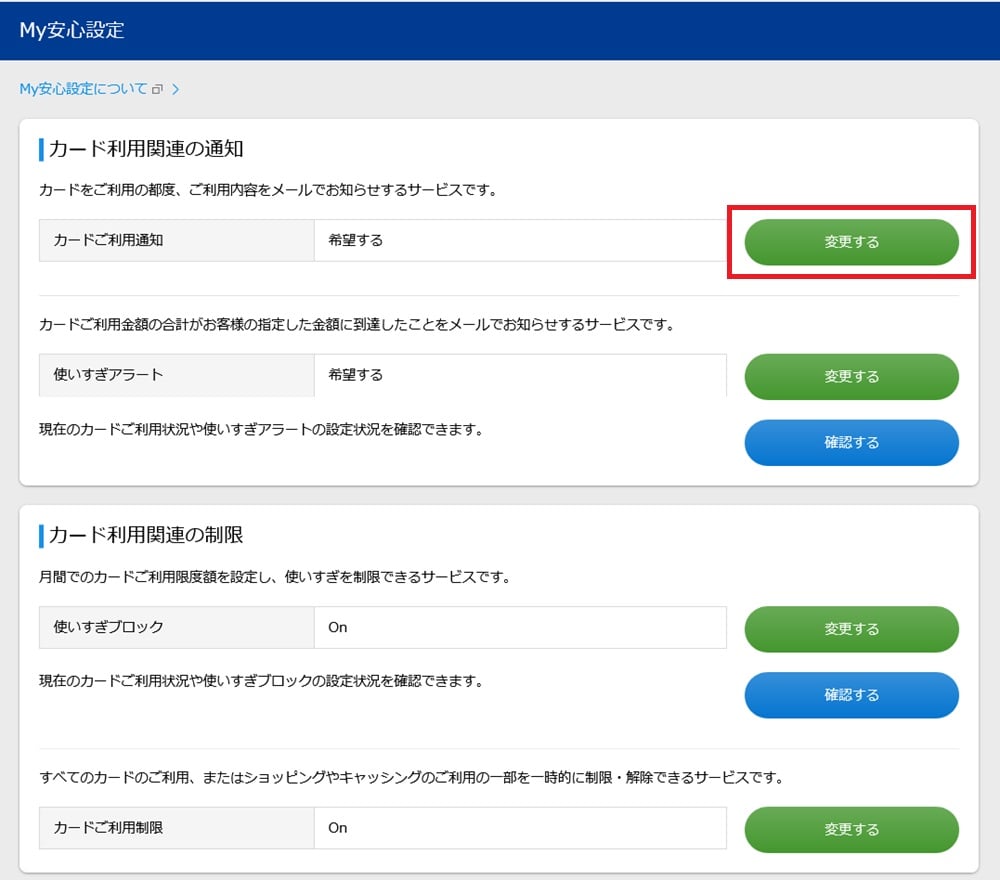Viewport: 1000px width, 880px height.
Task: Click the description starting カードをご利用の都度
Action: [x=268, y=189]
